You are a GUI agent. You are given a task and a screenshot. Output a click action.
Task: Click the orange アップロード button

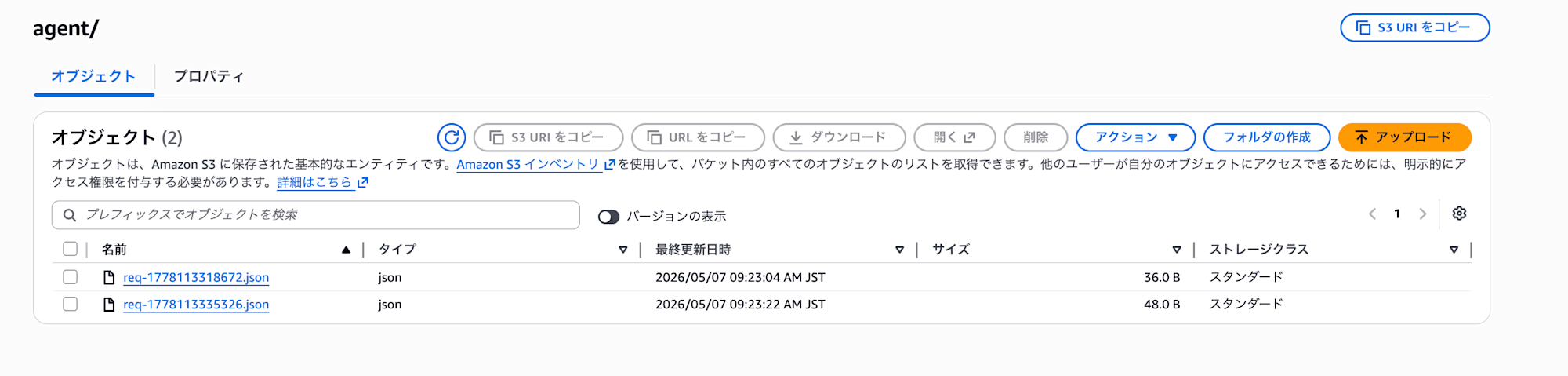[1404, 137]
